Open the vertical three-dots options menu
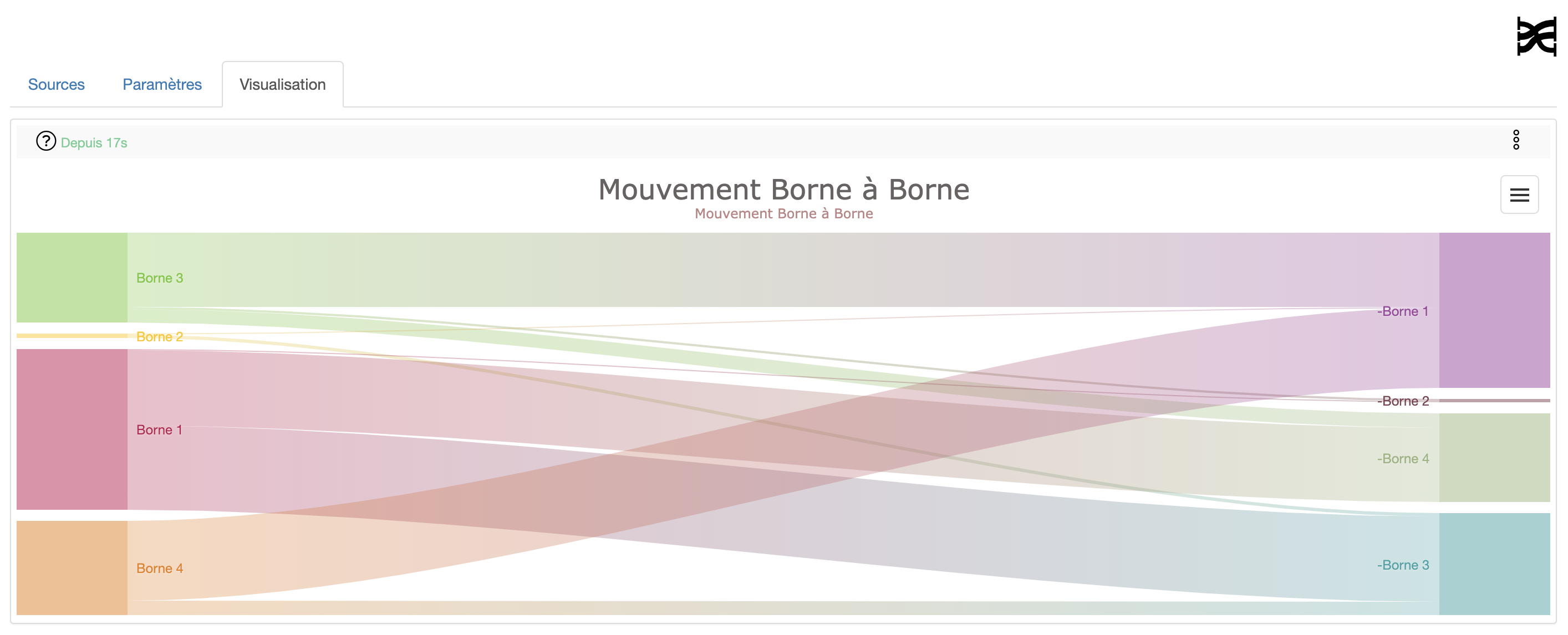 click(1516, 140)
